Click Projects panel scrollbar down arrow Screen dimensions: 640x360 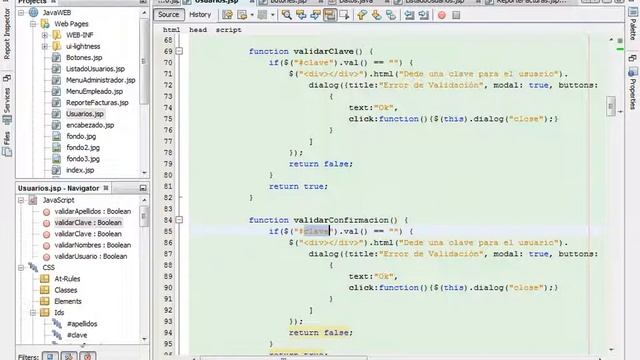coord(144,172)
